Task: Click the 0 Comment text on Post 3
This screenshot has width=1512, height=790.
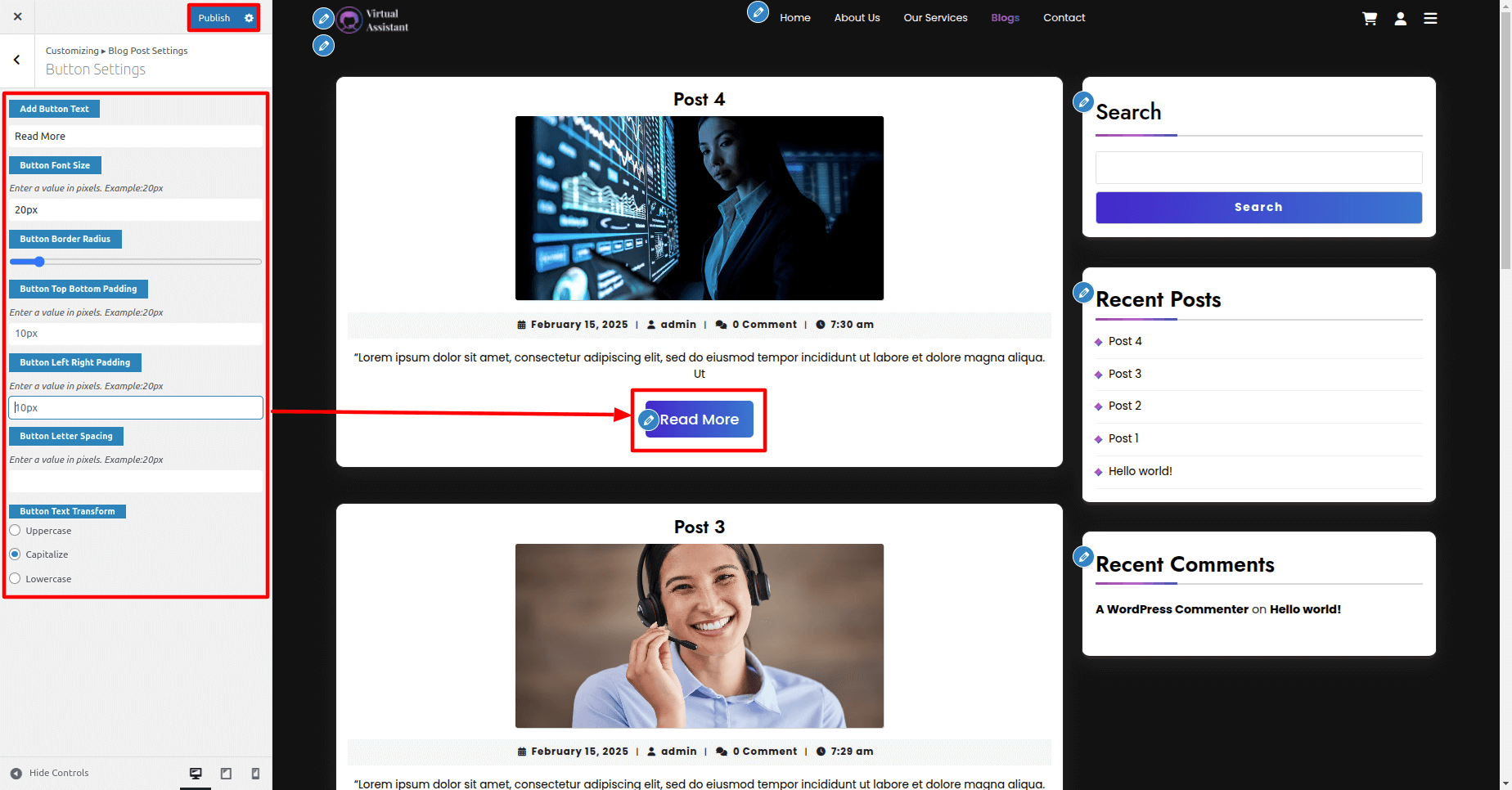Action: point(765,752)
